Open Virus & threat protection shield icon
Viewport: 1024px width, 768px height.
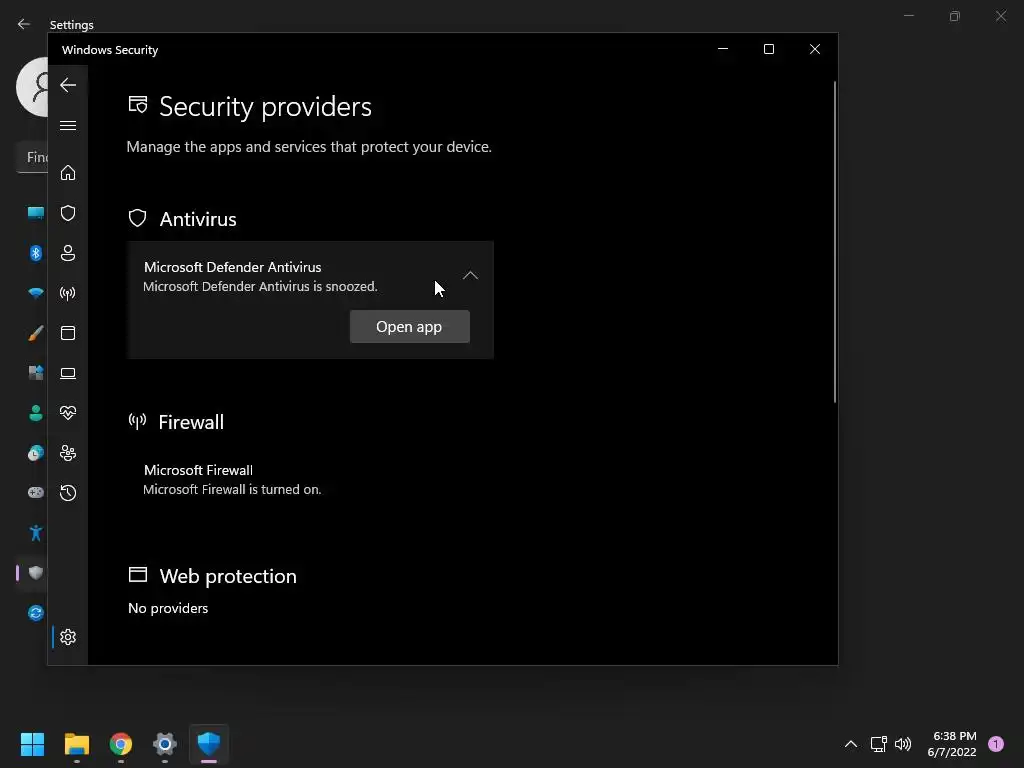(68, 213)
